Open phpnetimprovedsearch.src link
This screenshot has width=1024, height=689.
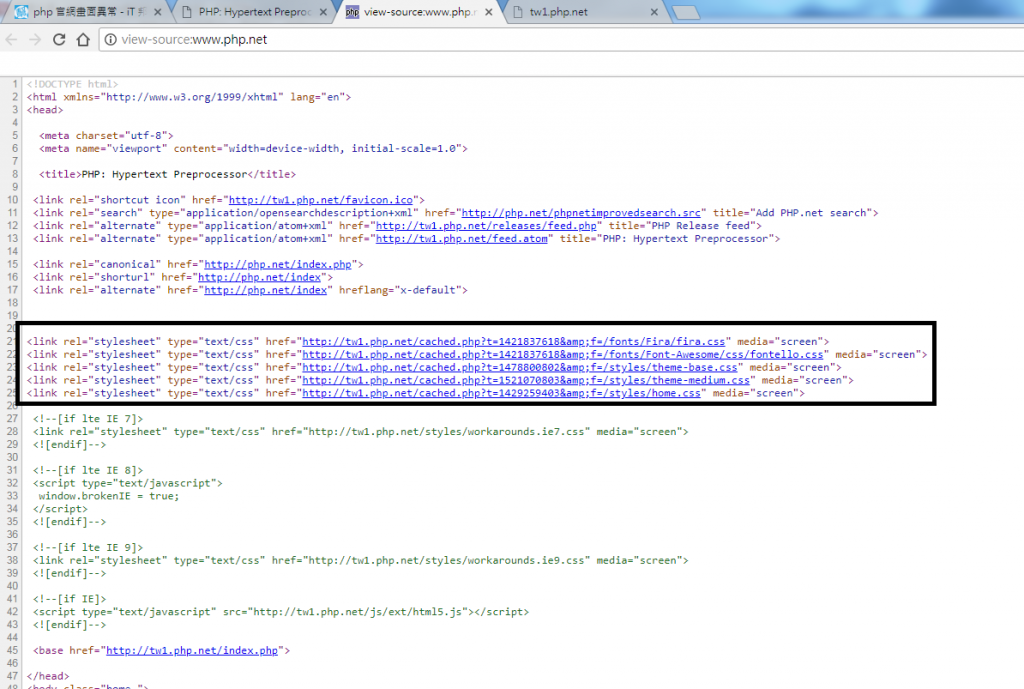tap(581, 213)
